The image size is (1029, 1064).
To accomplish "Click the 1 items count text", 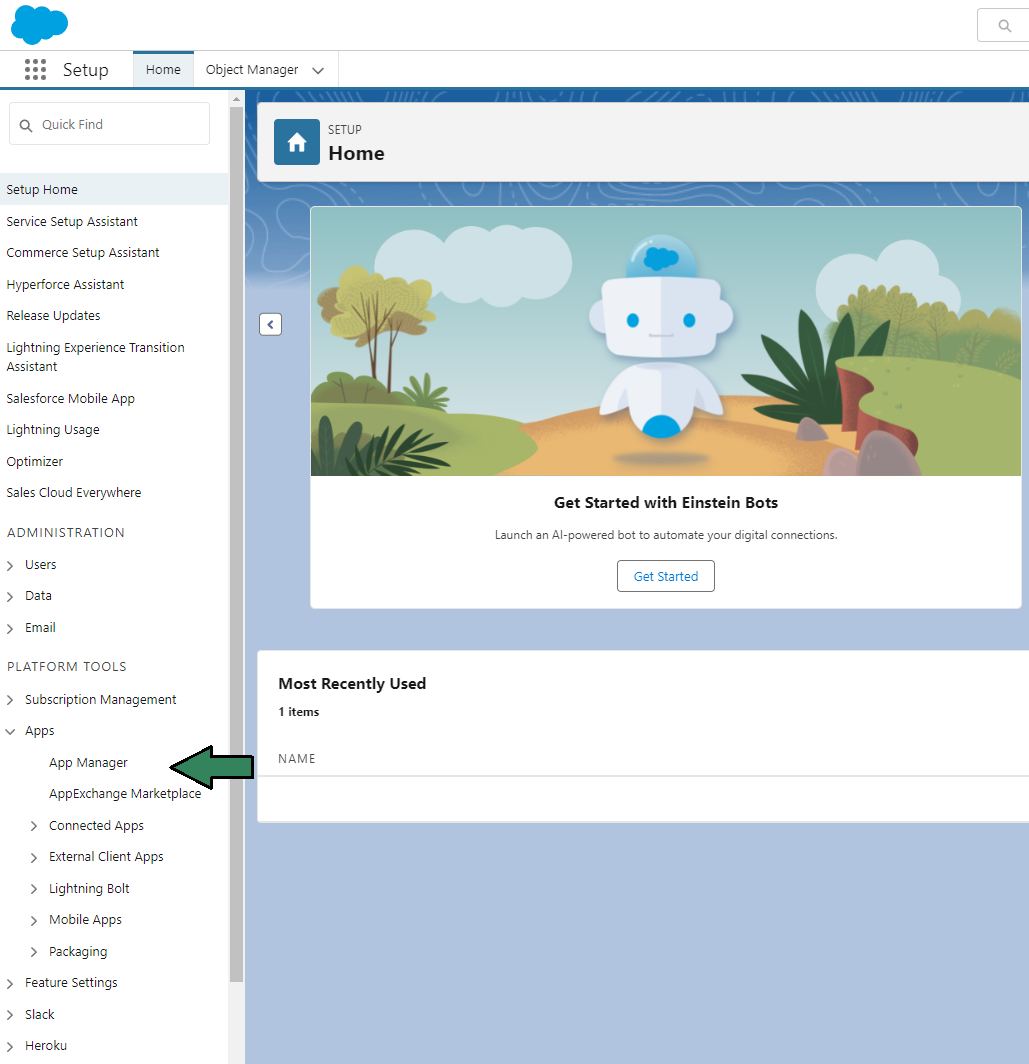I will pos(299,712).
